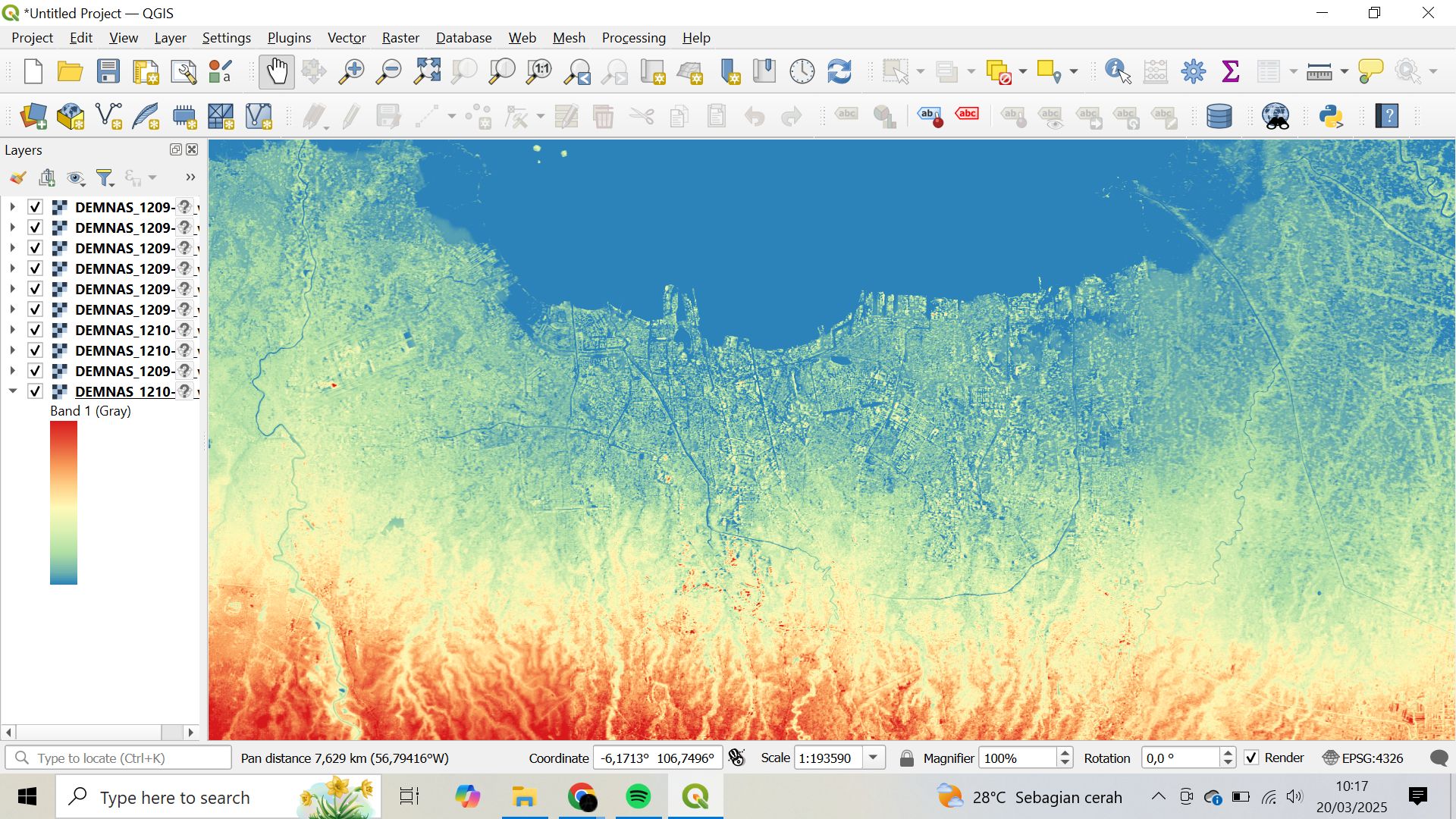Collapse the last DEMNAS_1210 layer legend
Viewport: 1456px width, 819px height.
coord(12,391)
